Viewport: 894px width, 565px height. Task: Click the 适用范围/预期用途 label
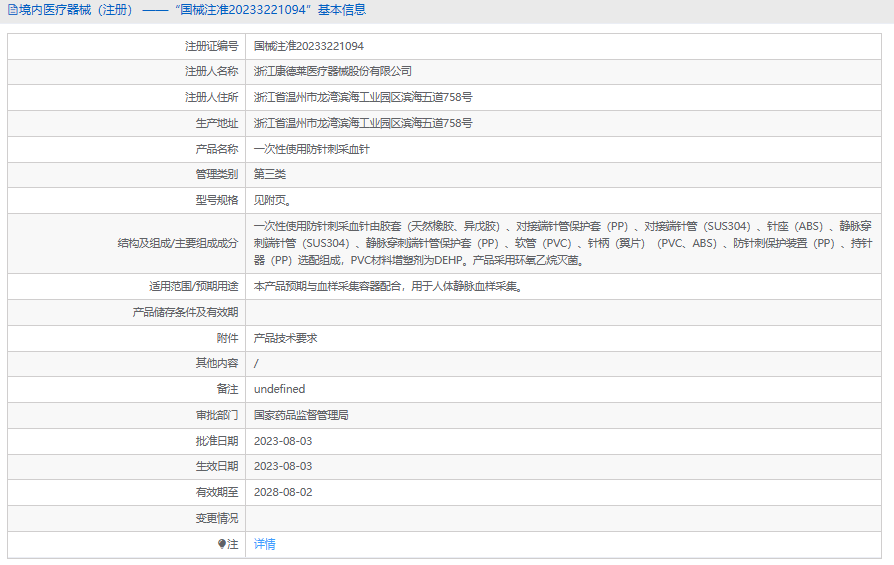(x=194, y=286)
